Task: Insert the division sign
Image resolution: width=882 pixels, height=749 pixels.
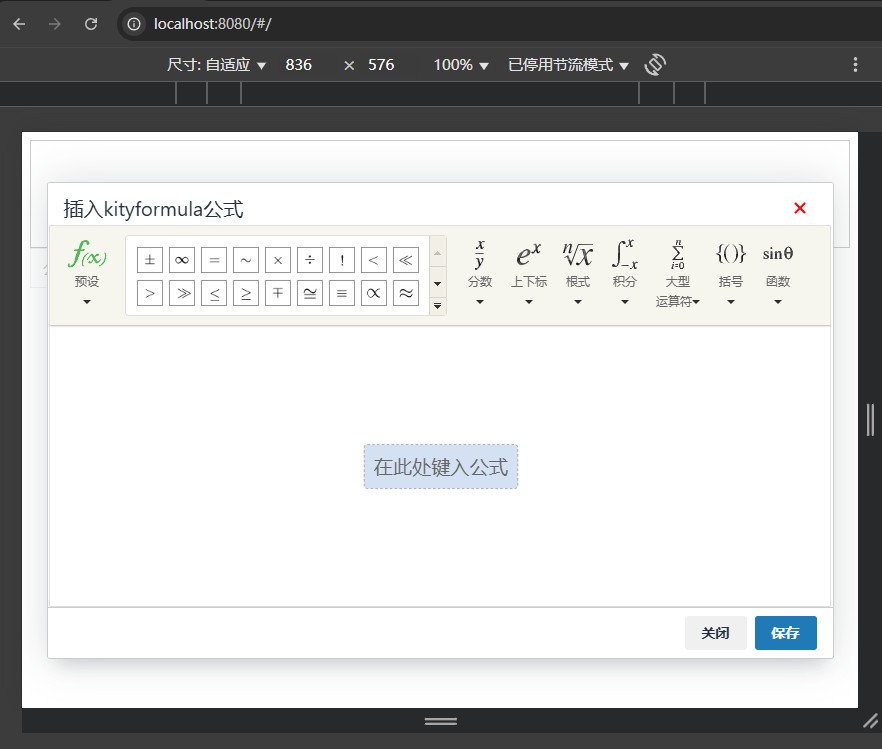Action: 310,260
